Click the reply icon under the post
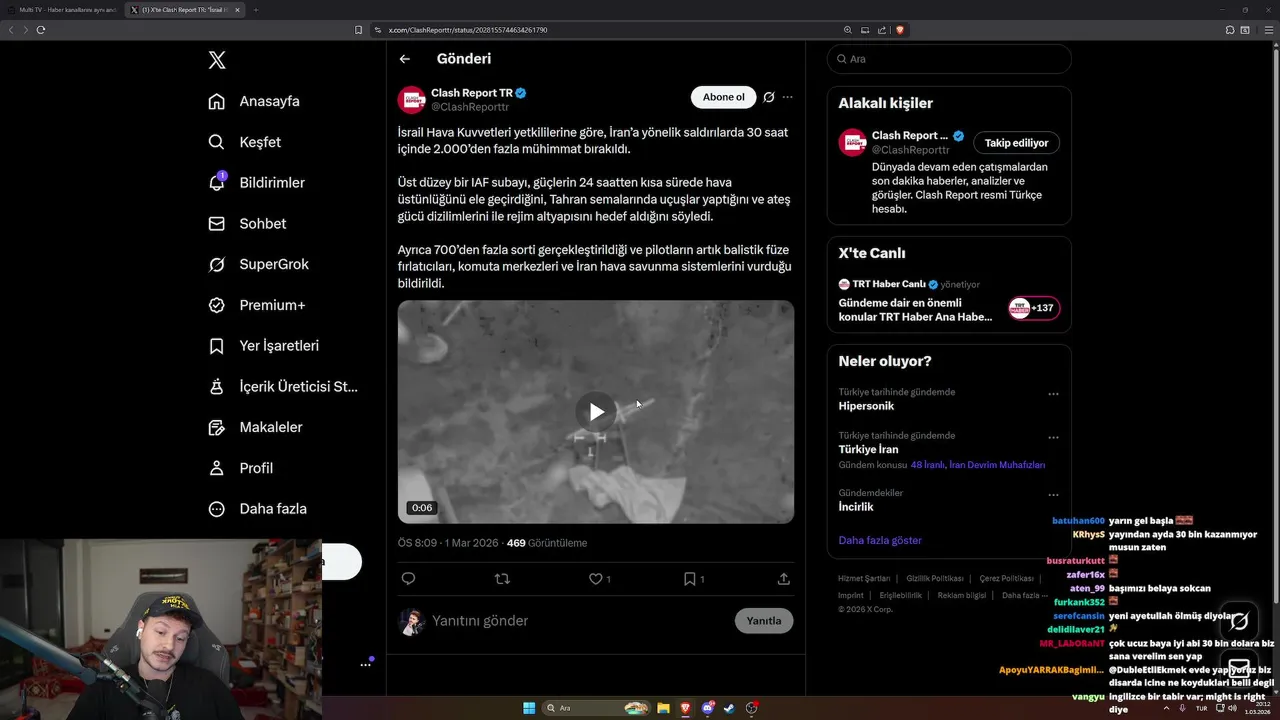 point(408,578)
